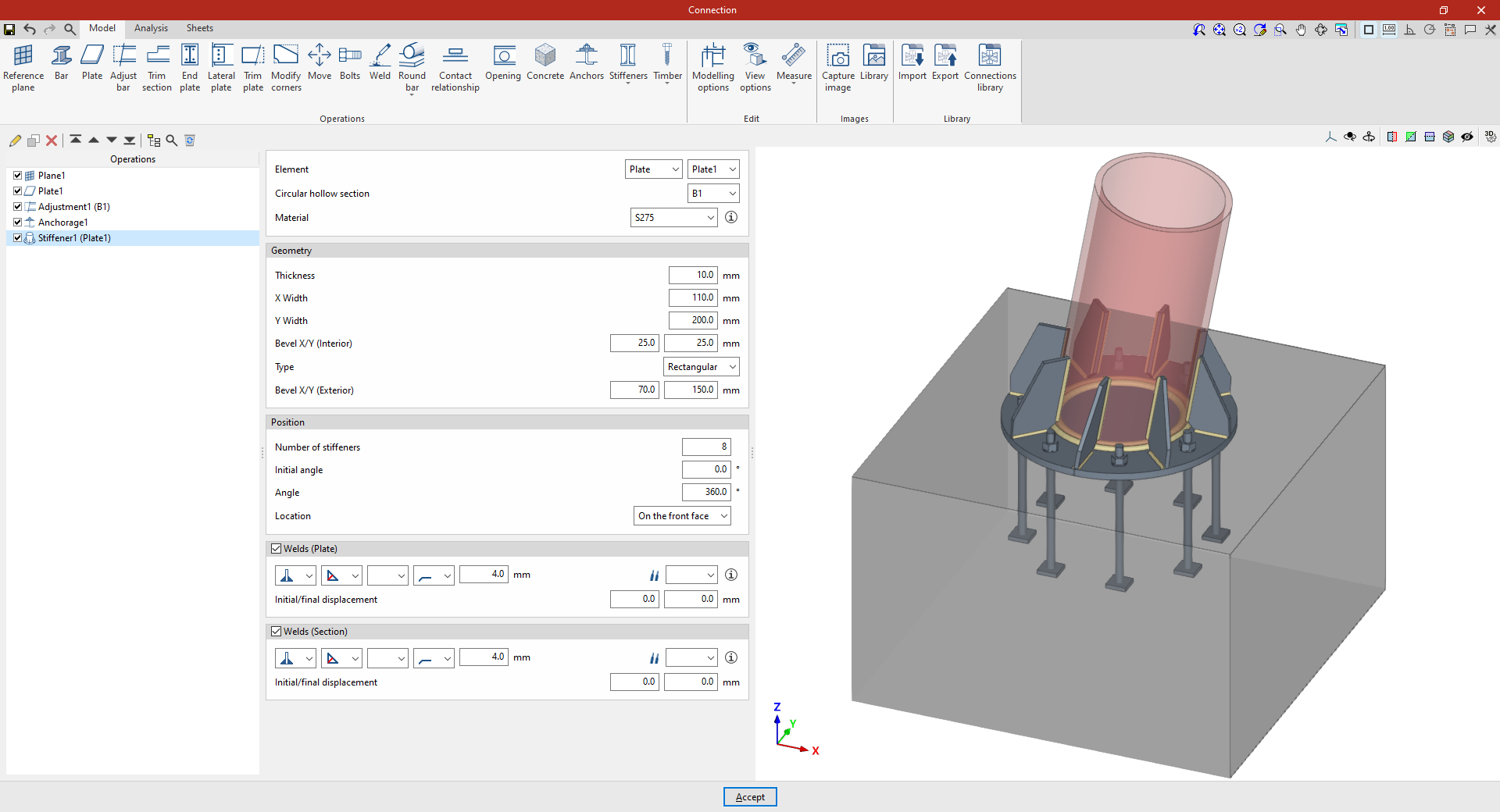Viewport: 1500px width, 812px height.
Task: Open the Sheets tab
Action: click(199, 28)
